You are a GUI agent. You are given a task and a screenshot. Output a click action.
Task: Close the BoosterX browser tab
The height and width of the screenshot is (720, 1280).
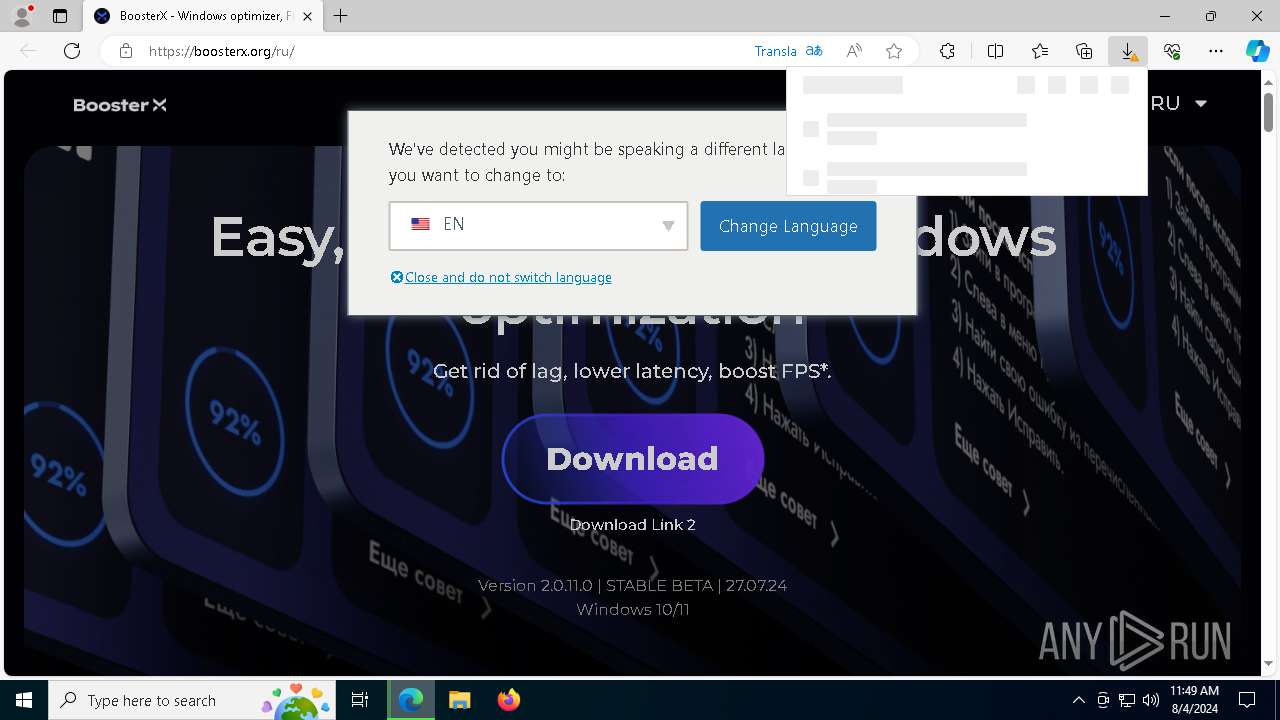[x=308, y=17]
